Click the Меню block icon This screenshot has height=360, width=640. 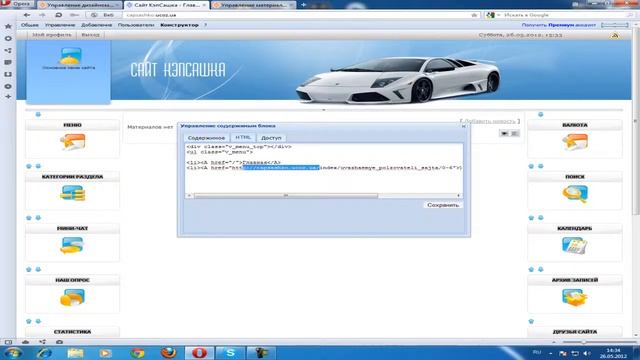73,142
